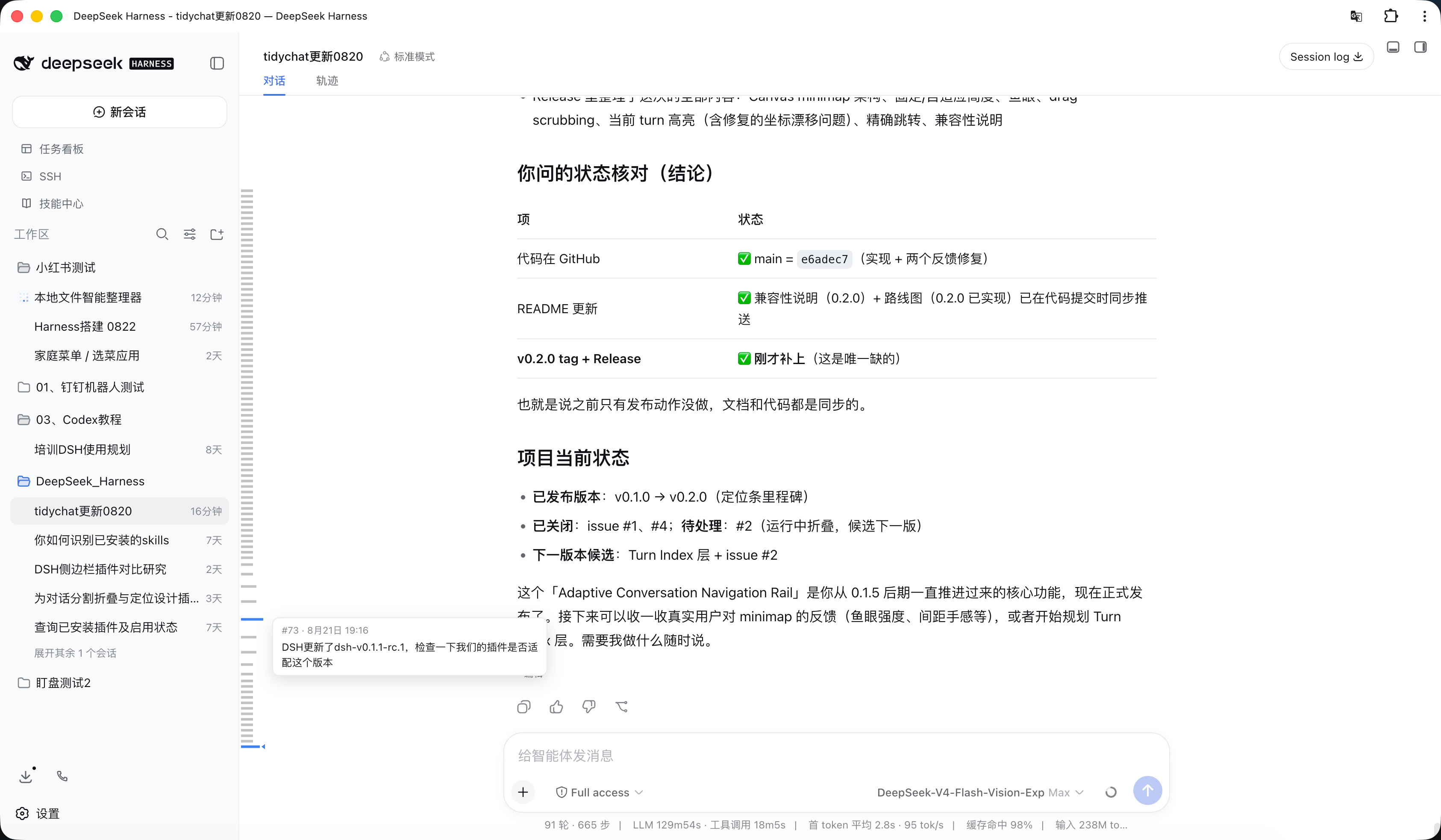Add a new workspace folder icon
Image resolution: width=1441 pixels, height=840 pixels.
click(x=217, y=234)
